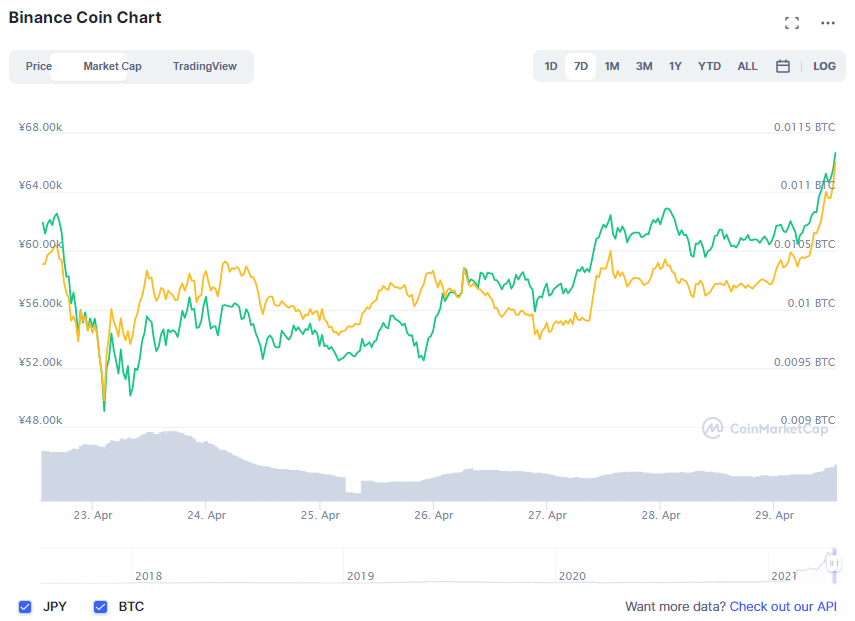
Task: Select the 1Y time range
Action: point(675,67)
